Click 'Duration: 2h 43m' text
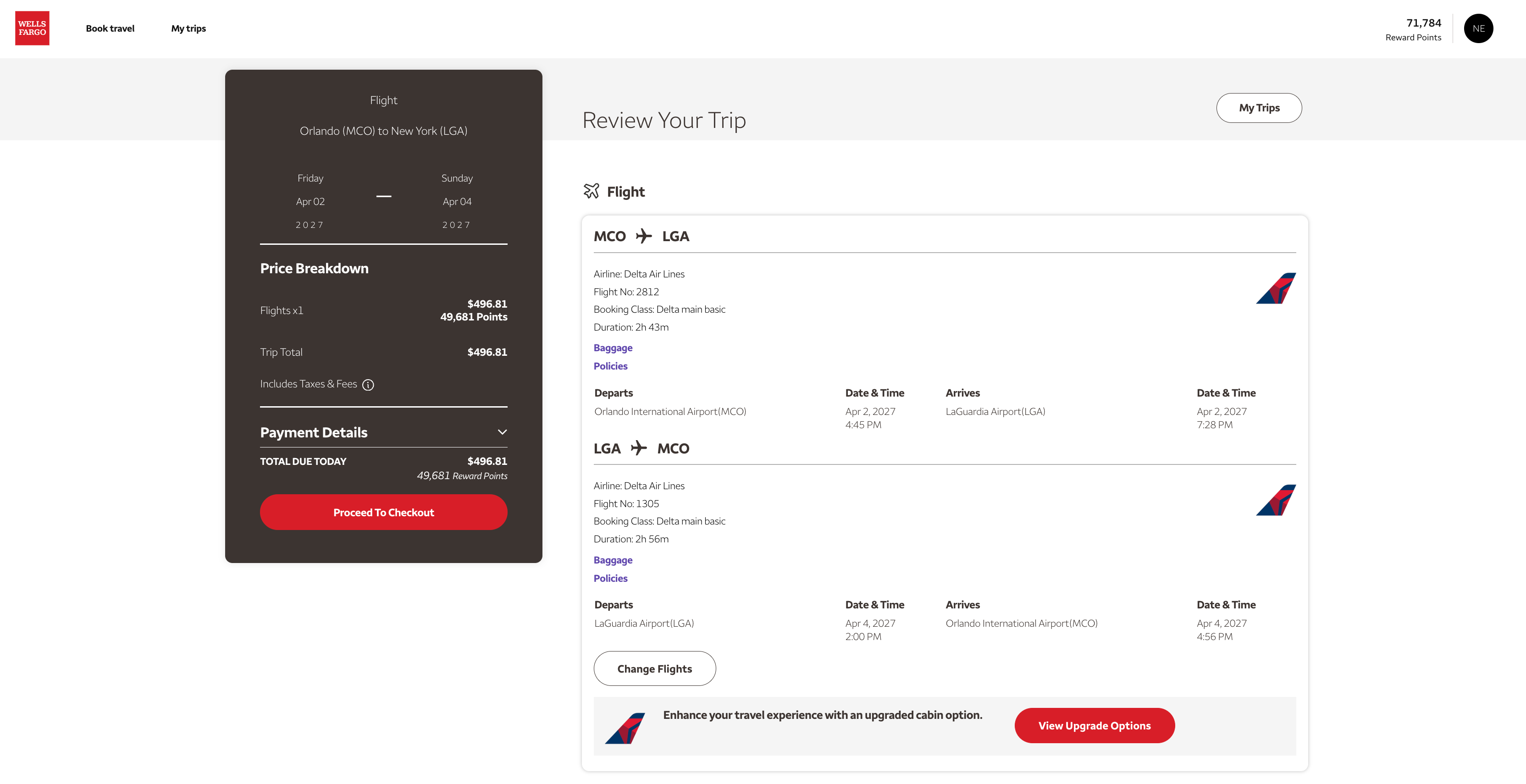The image size is (1526, 784). tap(631, 327)
